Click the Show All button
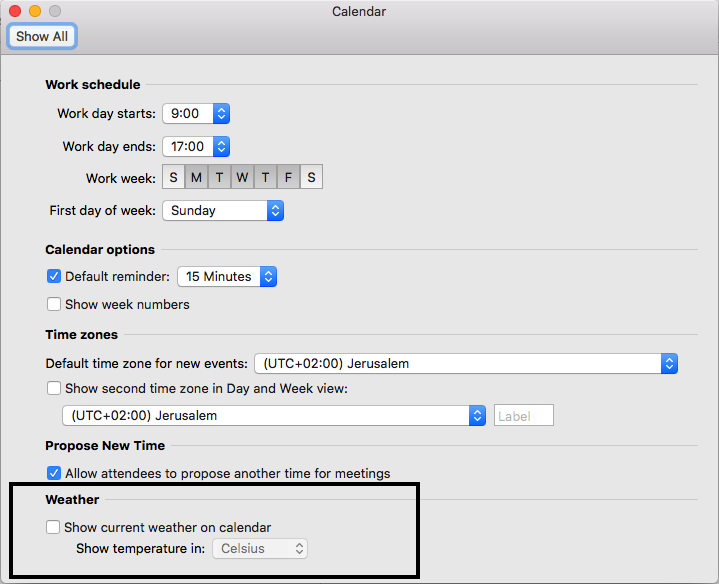Screen dimensions: 719x584 pos(42,36)
